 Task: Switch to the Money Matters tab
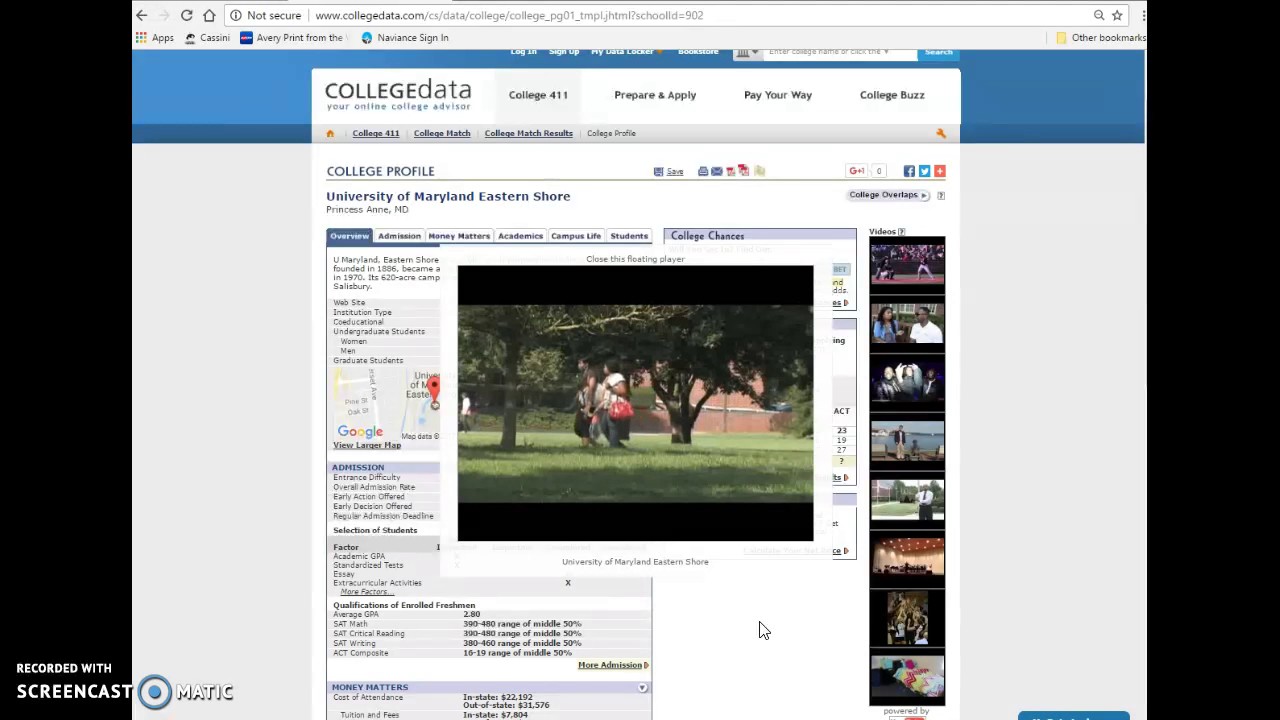pyautogui.click(x=459, y=236)
